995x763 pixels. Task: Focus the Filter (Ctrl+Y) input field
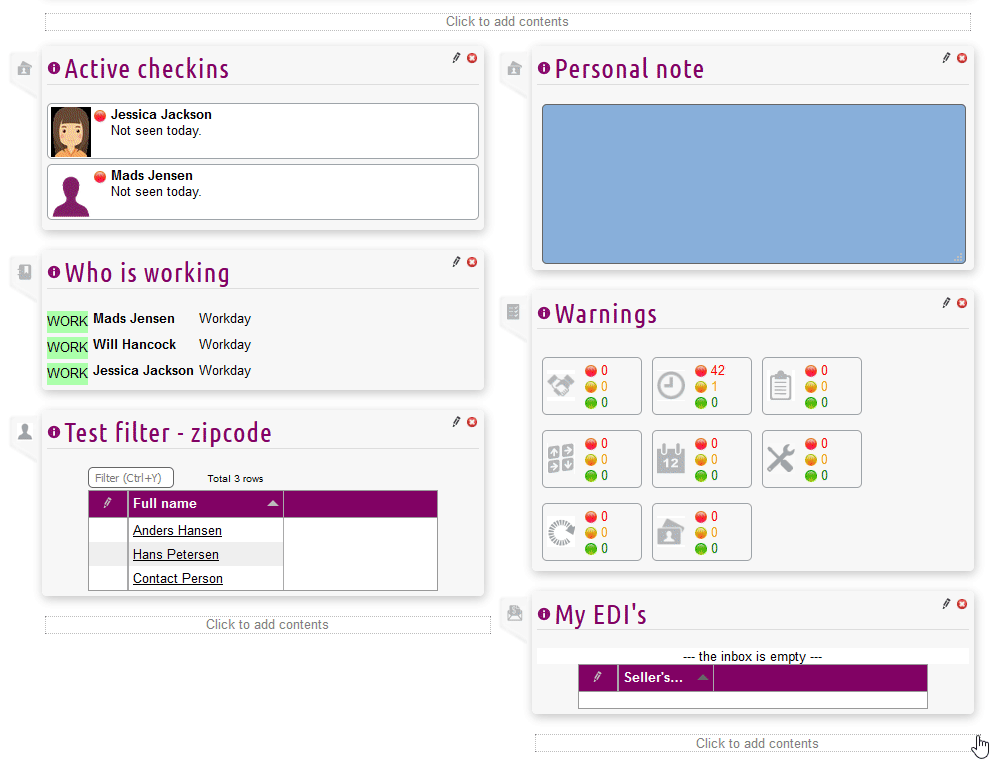131,478
